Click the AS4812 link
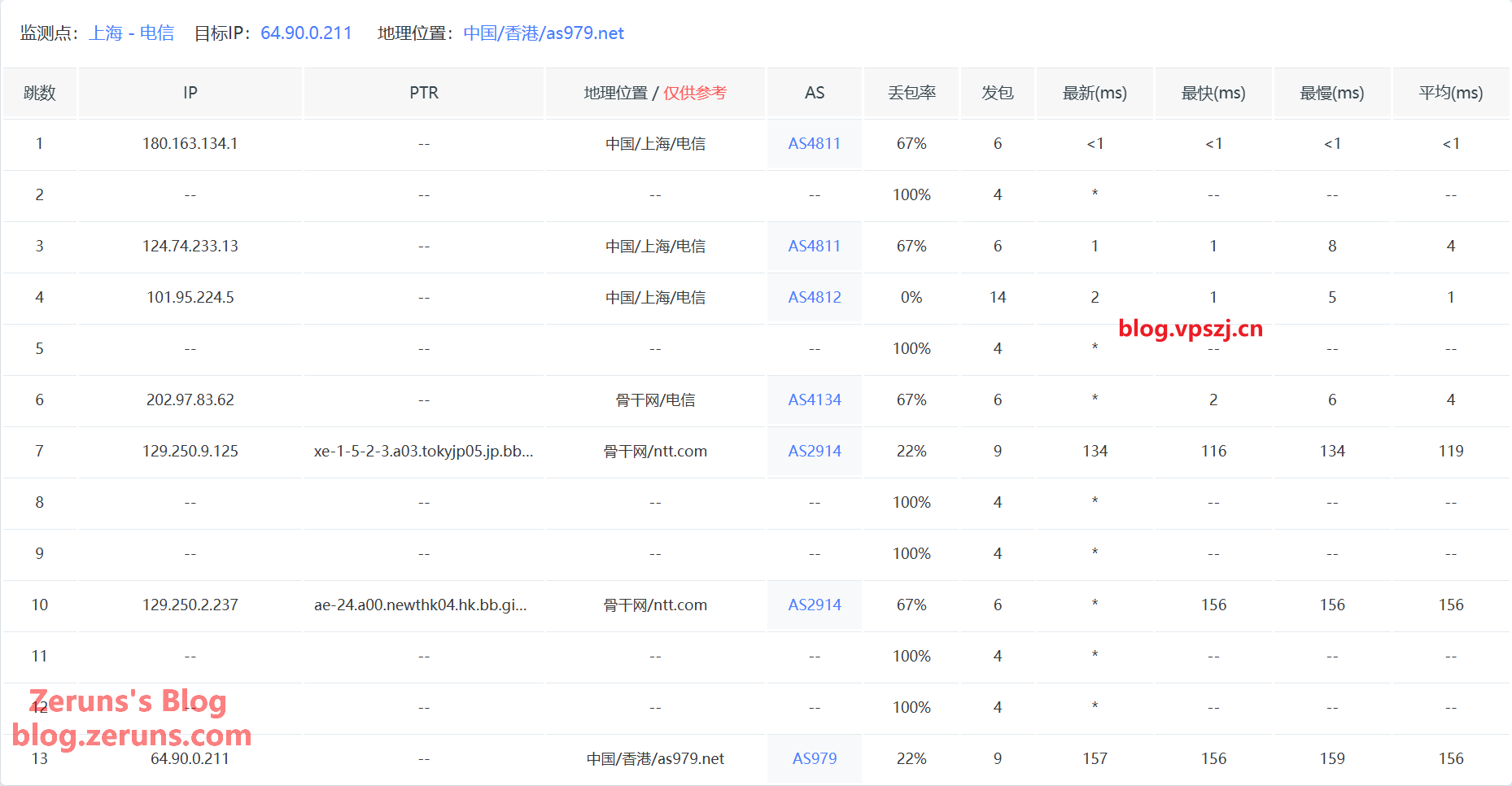The width and height of the screenshot is (1512, 786). [814, 298]
